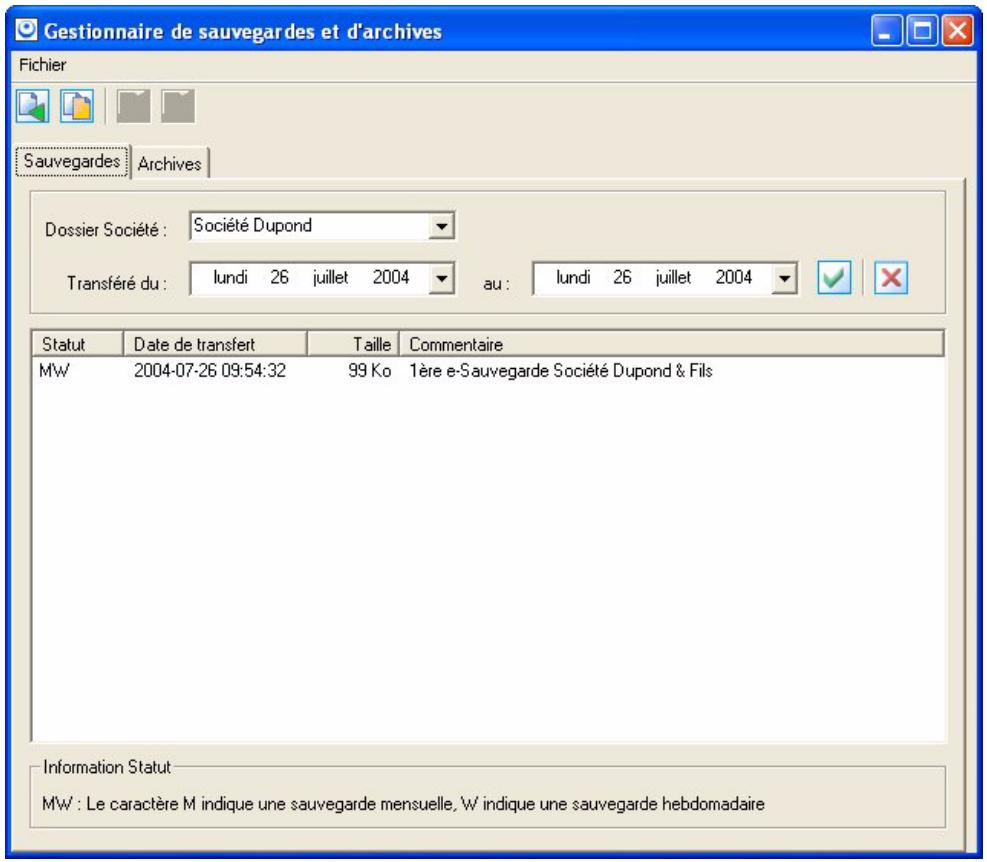This screenshot has height=862, width=987.
Task: Click the MW status information text
Action: click(x=403, y=804)
